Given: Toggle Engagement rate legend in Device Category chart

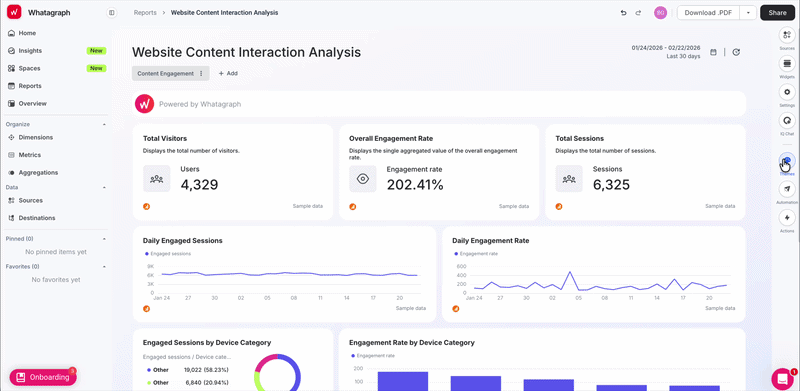Looking at the screenshot, I should pyautogui.click(x=373, y=356).
